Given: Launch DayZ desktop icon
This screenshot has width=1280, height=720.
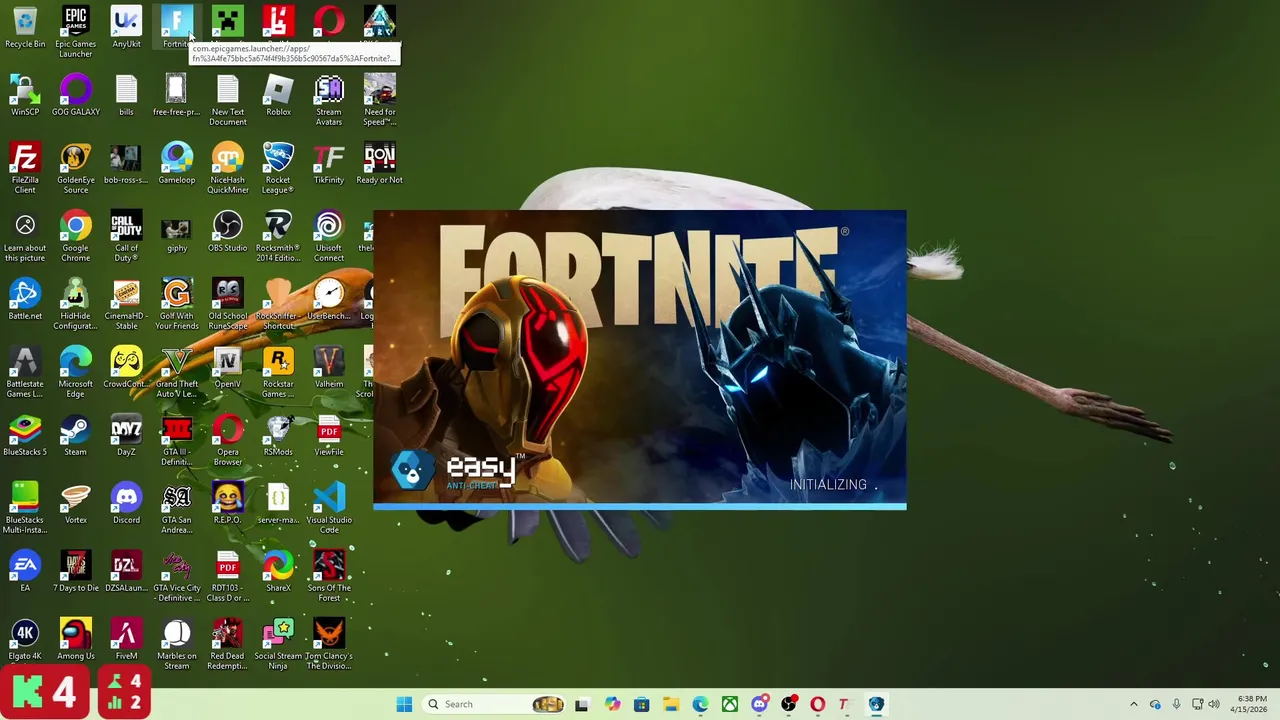Looking at the screenshot, I should click(126, 435).
